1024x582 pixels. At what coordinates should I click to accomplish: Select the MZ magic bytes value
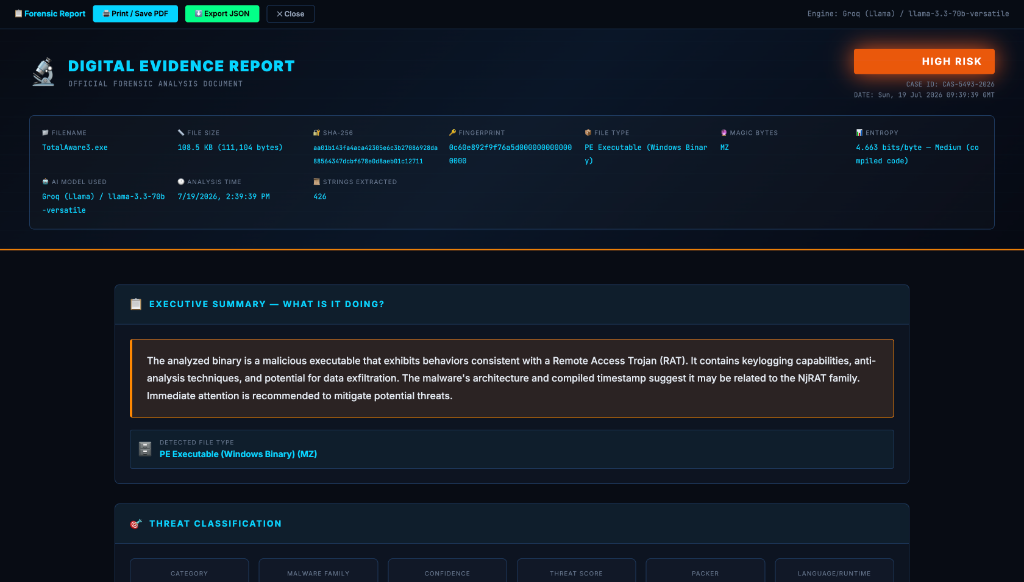(x=724, y=148)
